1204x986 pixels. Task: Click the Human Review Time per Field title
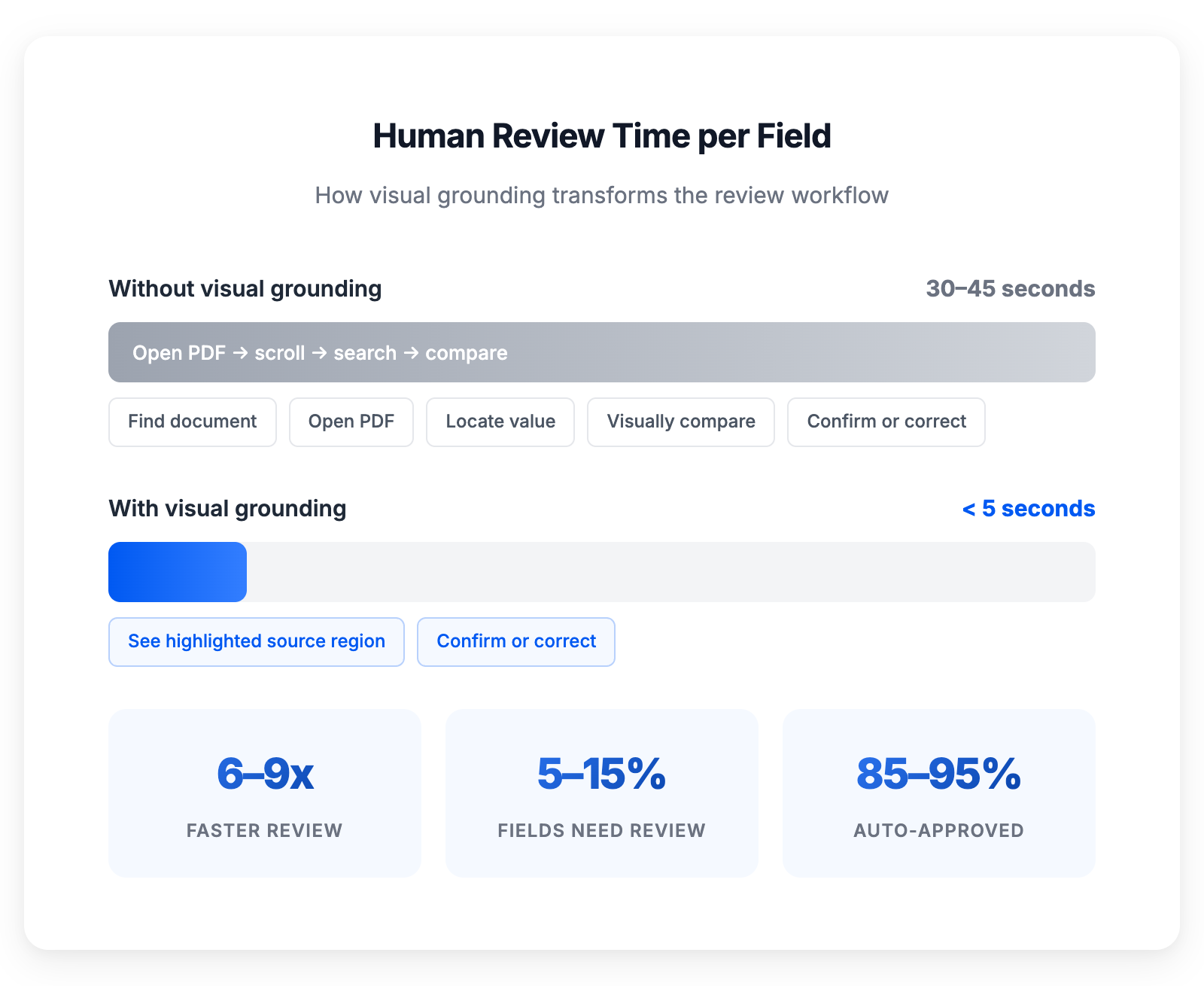point(602,136)
